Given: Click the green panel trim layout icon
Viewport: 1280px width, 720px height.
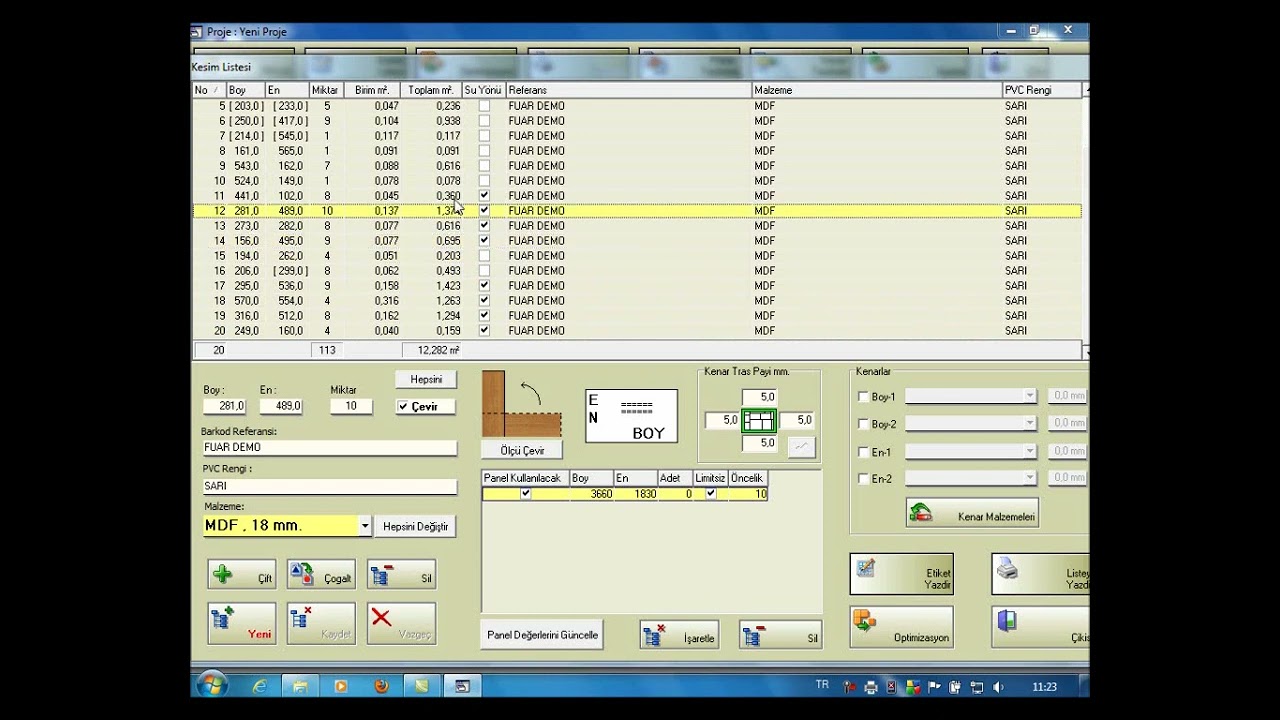Looking at the screenshot, I should pos(759,421).
